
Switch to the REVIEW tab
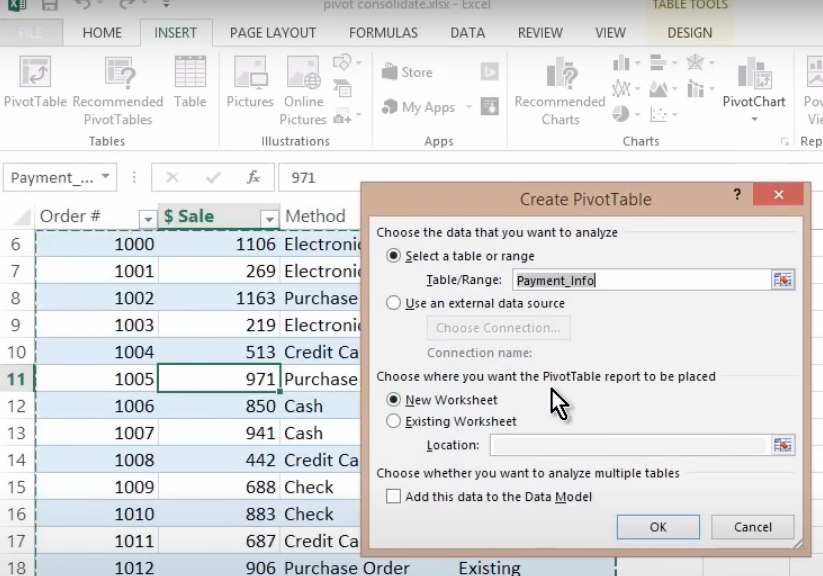tap(540, 33)
